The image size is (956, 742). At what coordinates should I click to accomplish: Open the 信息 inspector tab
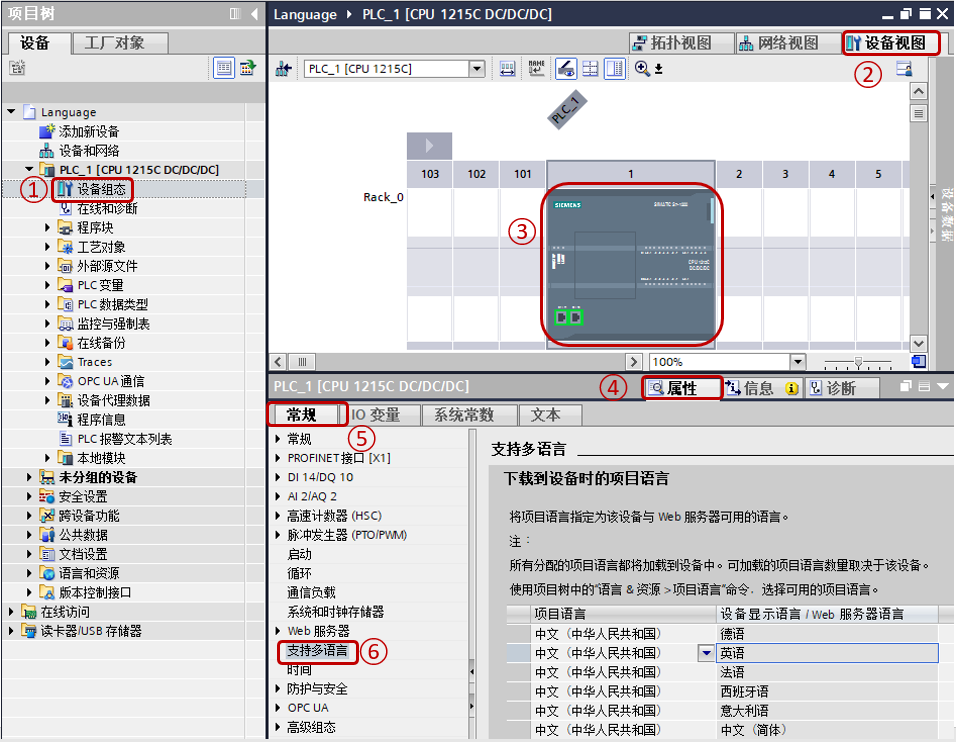click(x=762, y=388)
